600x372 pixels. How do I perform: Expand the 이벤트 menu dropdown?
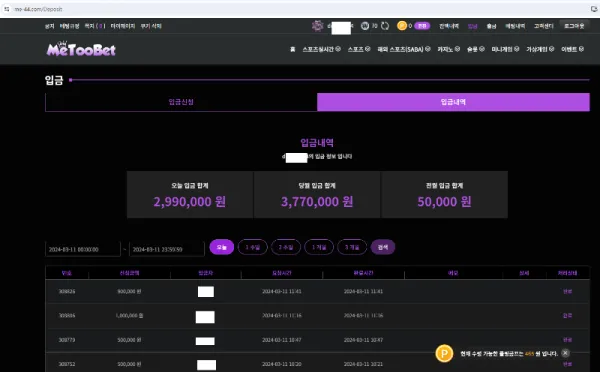[x=572, y=49]
